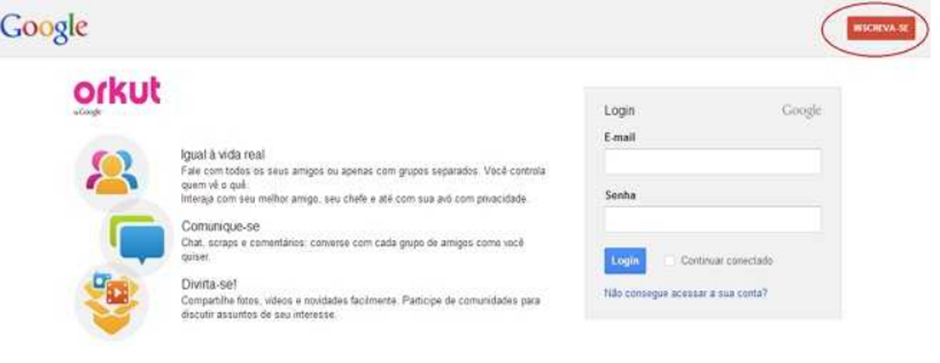This screenshot has width=940, height=363.
Task: Click the 'Senha' field label
Action: 620,196
